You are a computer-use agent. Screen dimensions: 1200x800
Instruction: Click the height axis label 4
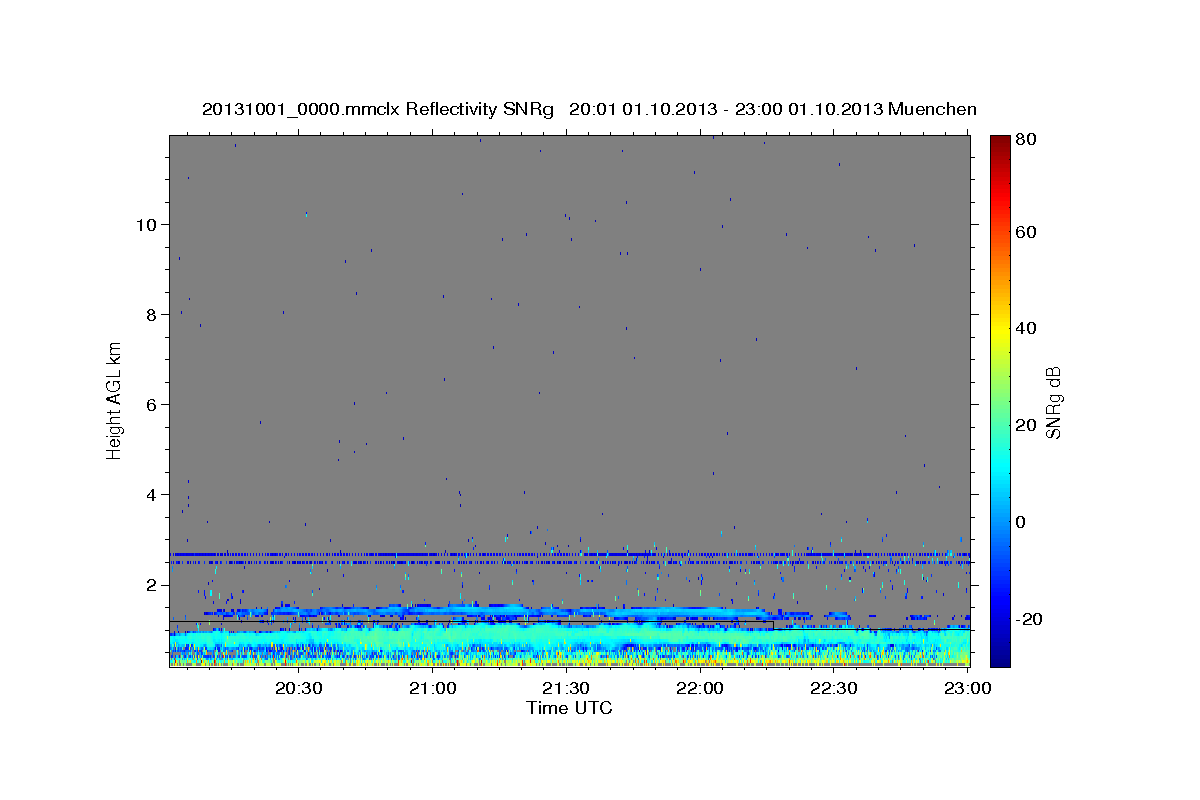coord(152,494)
